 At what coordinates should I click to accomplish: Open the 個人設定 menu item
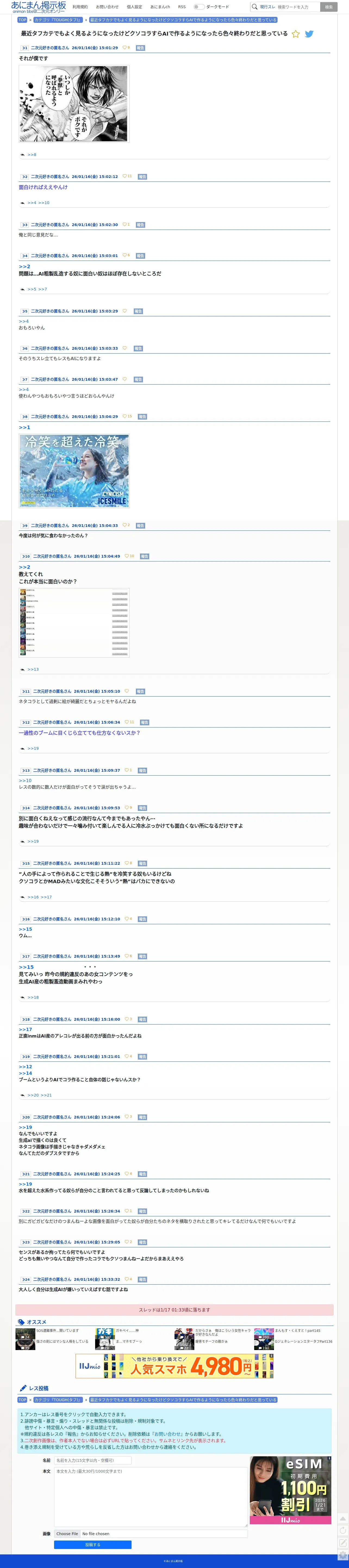(x=134, y=7)
